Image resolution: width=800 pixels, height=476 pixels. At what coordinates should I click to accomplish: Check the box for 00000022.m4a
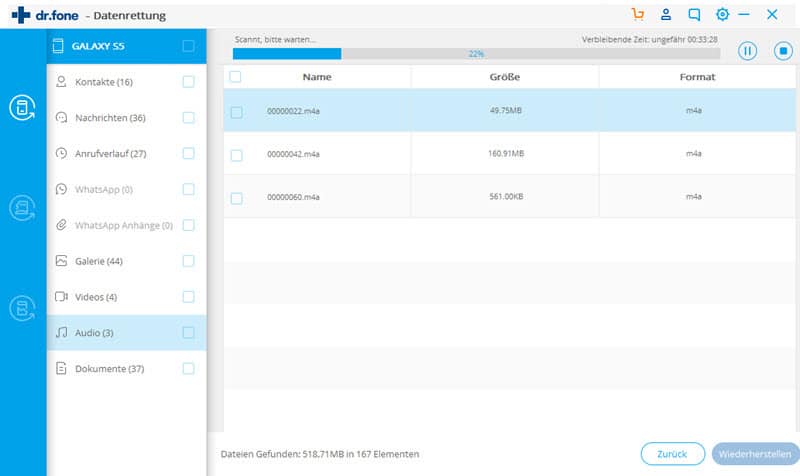point(236,112)
